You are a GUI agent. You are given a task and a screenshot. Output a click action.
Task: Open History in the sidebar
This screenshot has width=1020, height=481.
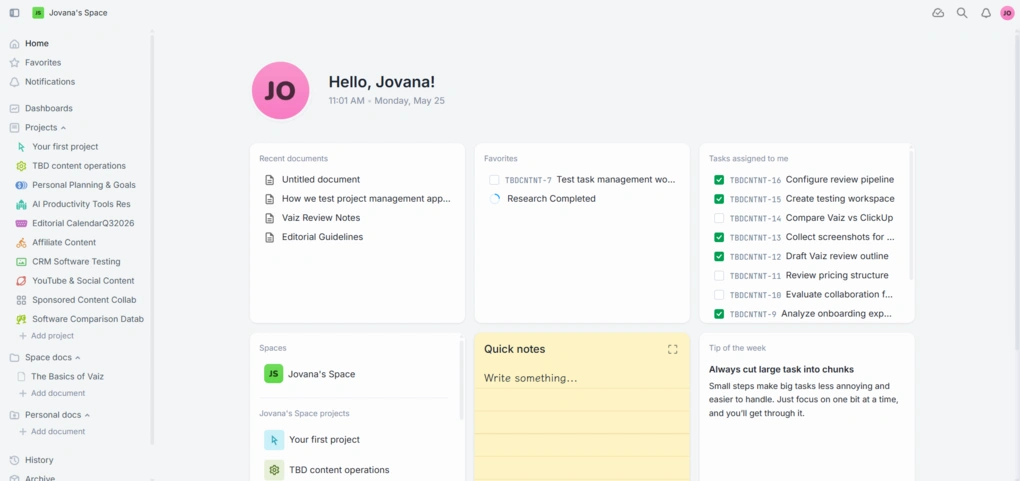[x=39, y=460]
